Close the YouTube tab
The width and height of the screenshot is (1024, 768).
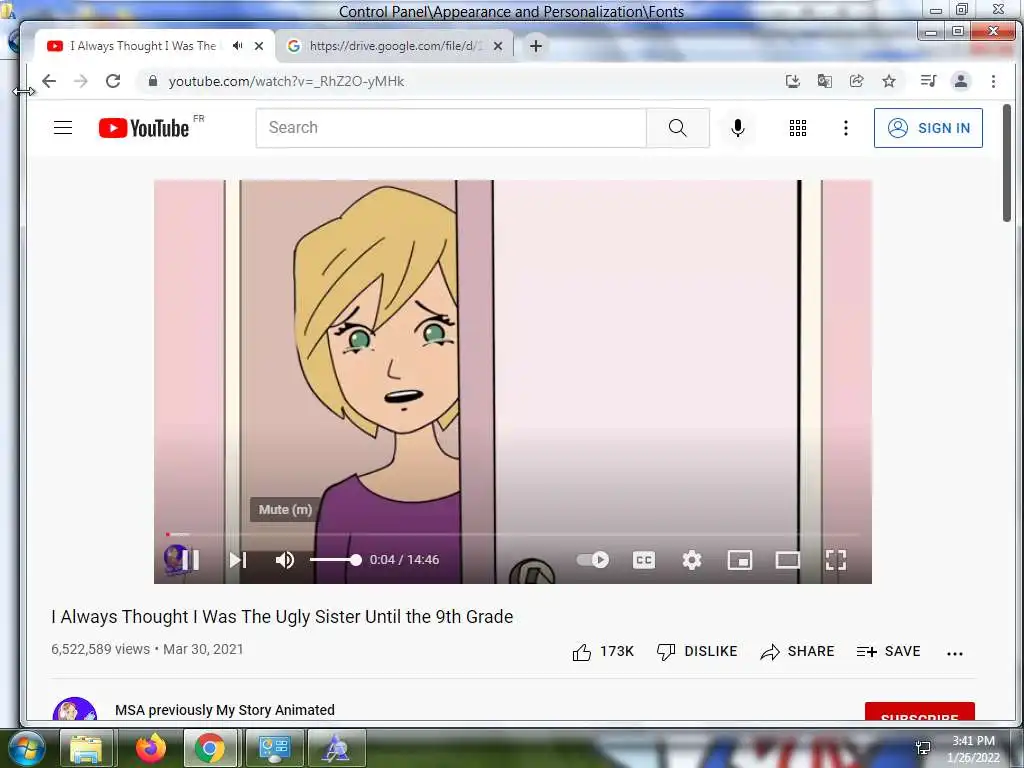[259, 46]
